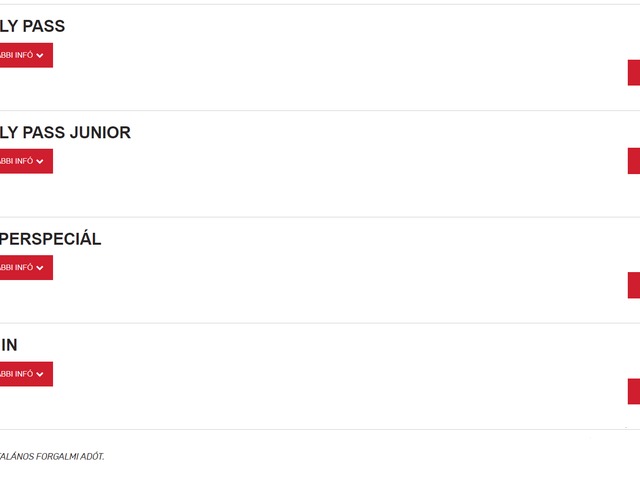
Task: Click divider line between LY PASS JUNIOR and PERSPECIÁL
Action: tap(320, 217)
